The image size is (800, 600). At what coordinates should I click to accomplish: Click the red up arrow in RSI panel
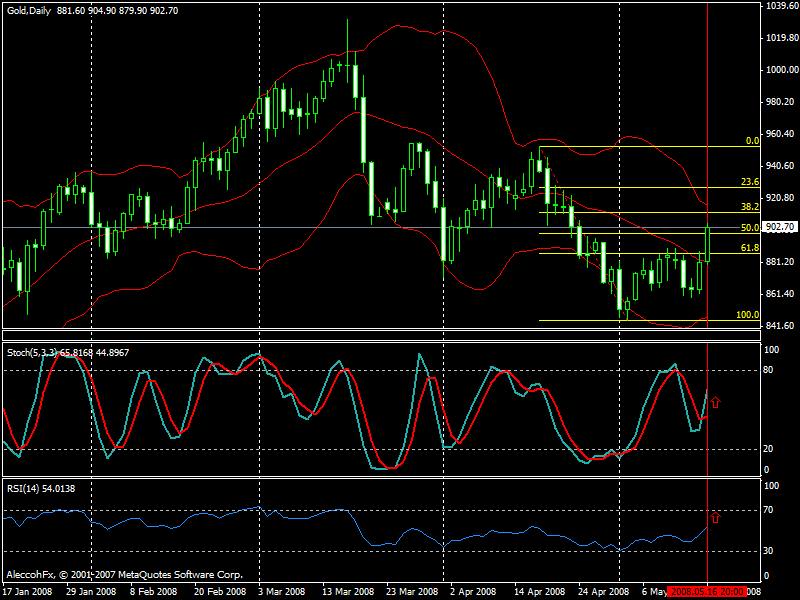click(715, 516)
